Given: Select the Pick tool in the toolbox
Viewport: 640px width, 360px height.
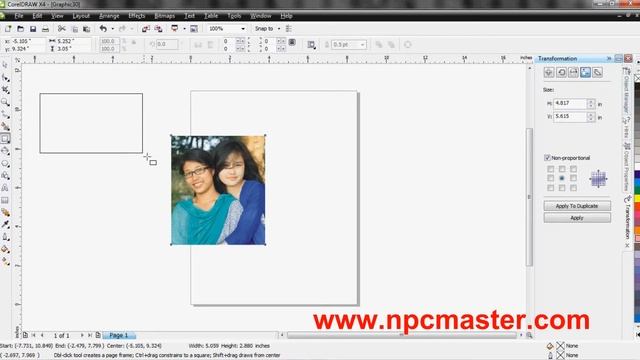Looking at the screenshot, I should [5, 65].
